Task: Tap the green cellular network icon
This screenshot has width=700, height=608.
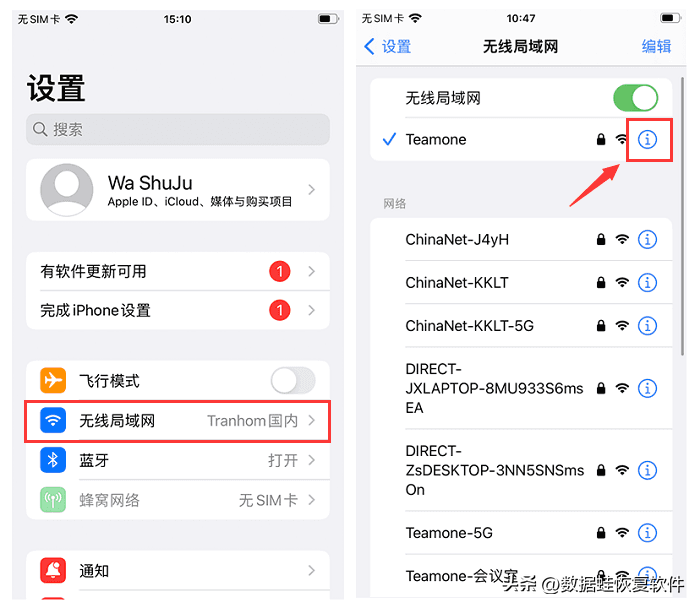Action: [x=53, y=500]
